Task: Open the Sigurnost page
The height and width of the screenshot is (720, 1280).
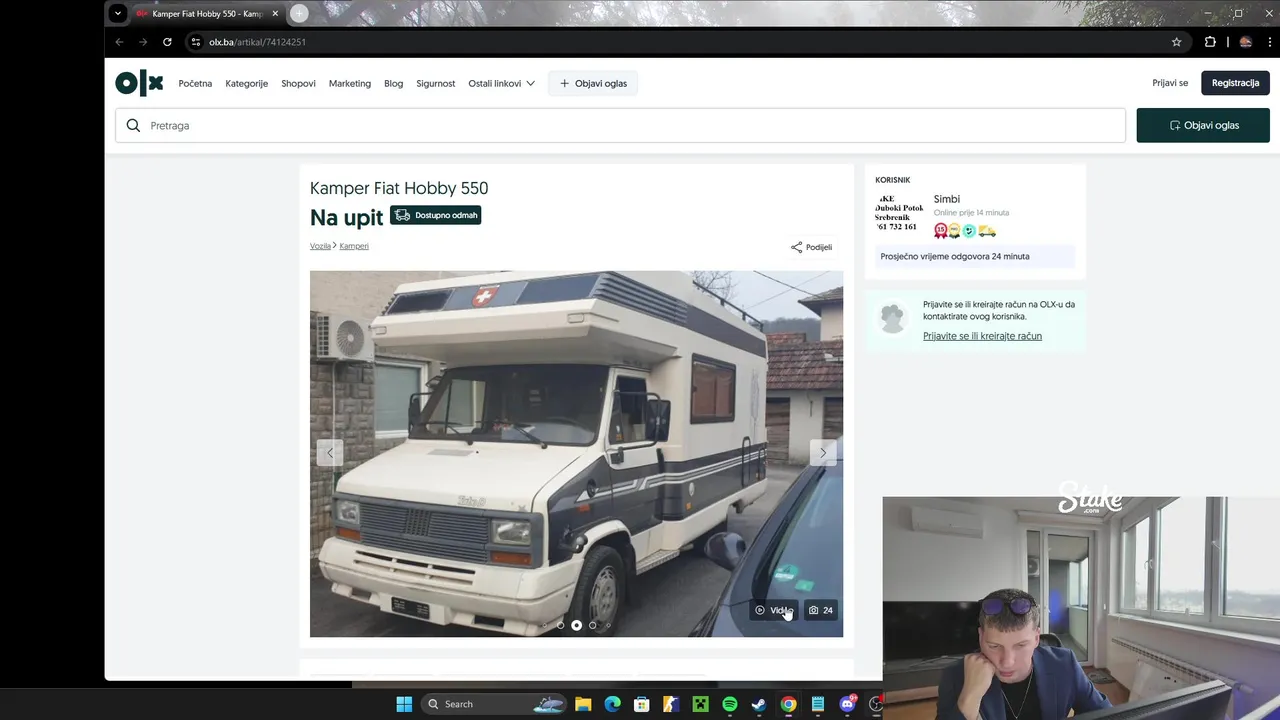Action: pos(436,83)
